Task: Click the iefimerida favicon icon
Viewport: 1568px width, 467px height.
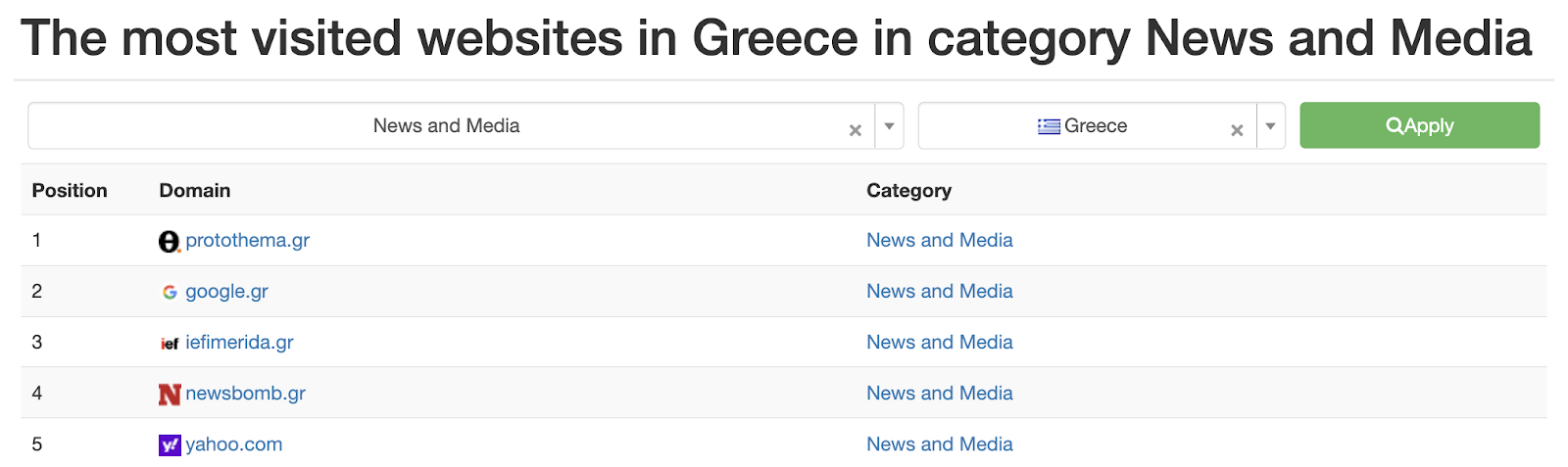Action: (170, 344)
